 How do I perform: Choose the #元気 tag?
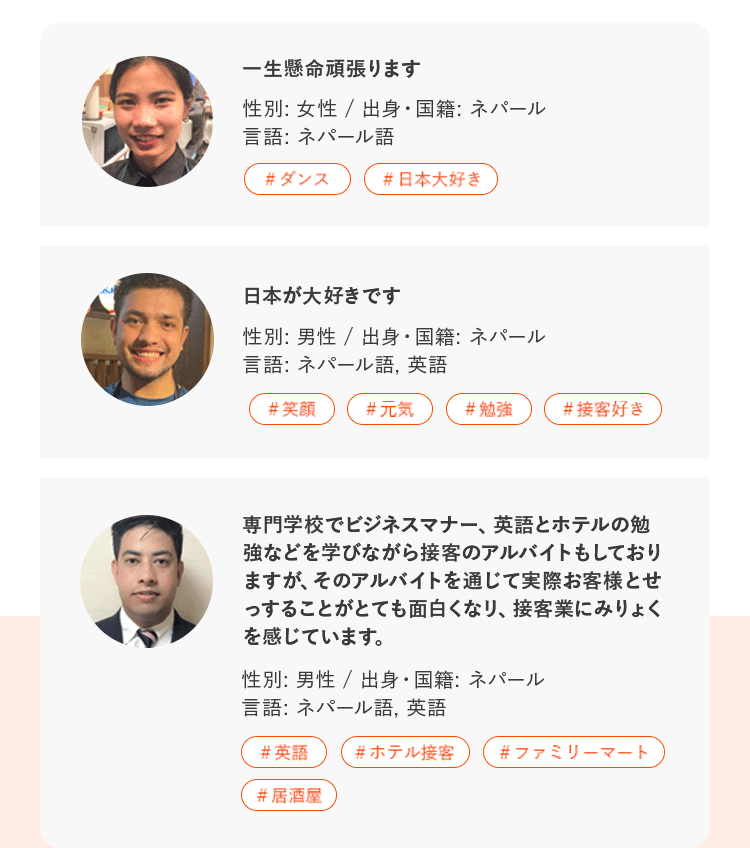[x=390, y=409]
